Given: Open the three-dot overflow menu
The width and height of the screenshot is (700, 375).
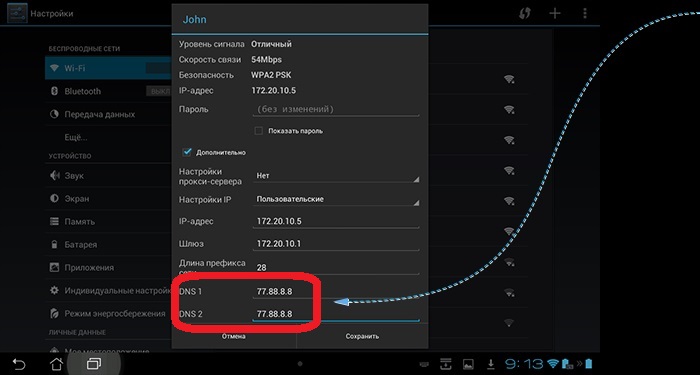Looking at the screenshot, I should click(585, 13).
